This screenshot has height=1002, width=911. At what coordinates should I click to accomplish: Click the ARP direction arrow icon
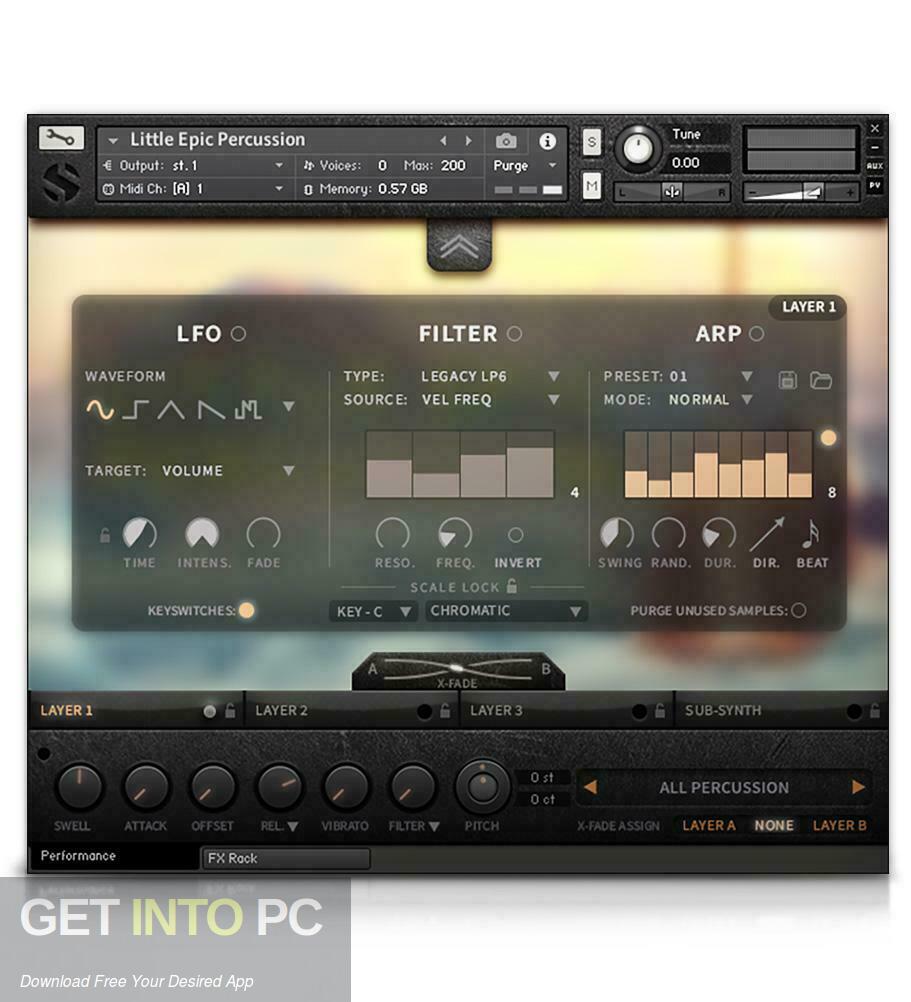tap(766, 534)
